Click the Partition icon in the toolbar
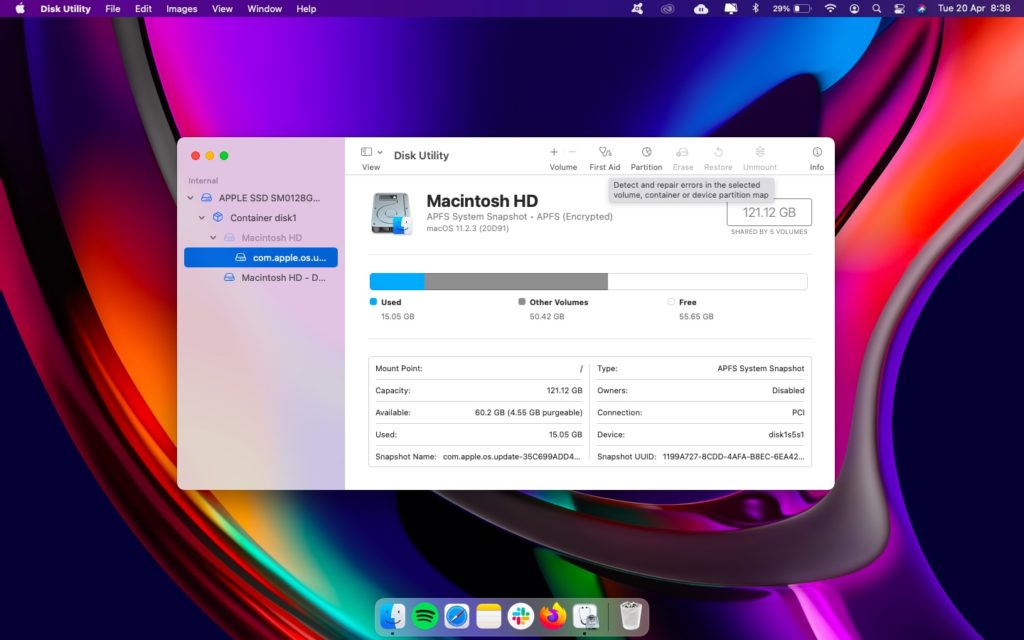This screenshot has width=1024, height=640. pos(646,155)
